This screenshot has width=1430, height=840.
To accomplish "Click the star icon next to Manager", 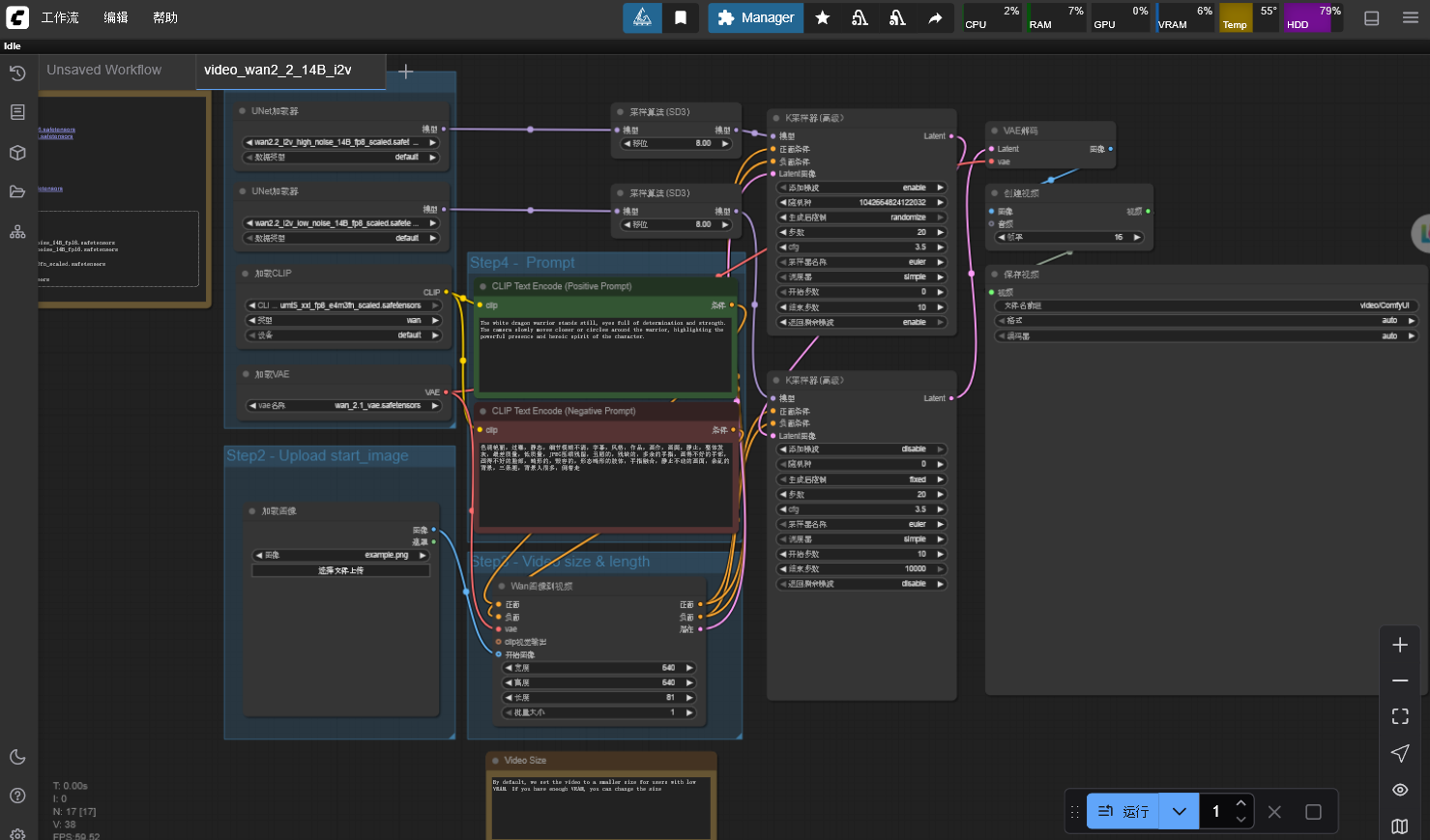I will 823,17.
